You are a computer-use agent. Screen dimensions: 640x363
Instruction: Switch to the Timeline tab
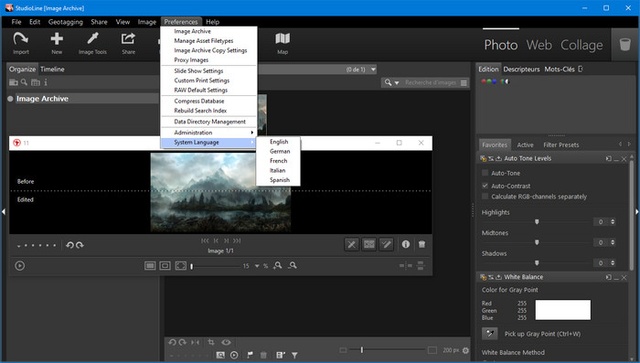pyautogui.click(x=52, y=69)
